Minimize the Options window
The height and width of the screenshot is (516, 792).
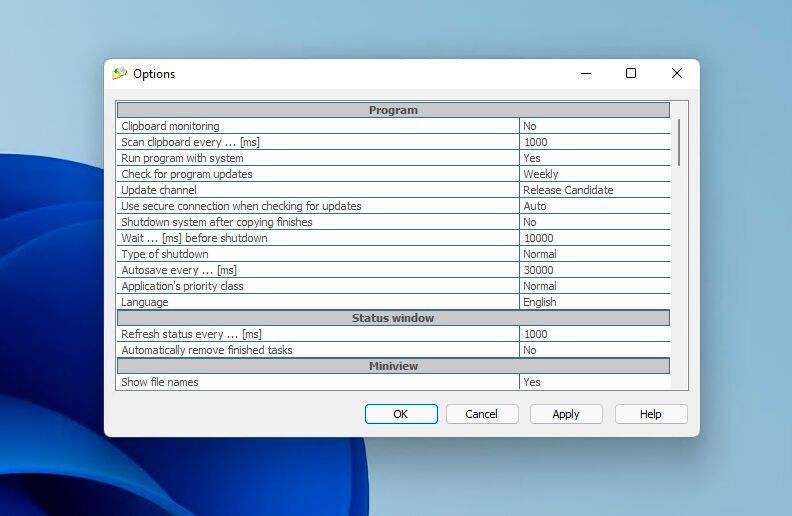tap(586, 74)
